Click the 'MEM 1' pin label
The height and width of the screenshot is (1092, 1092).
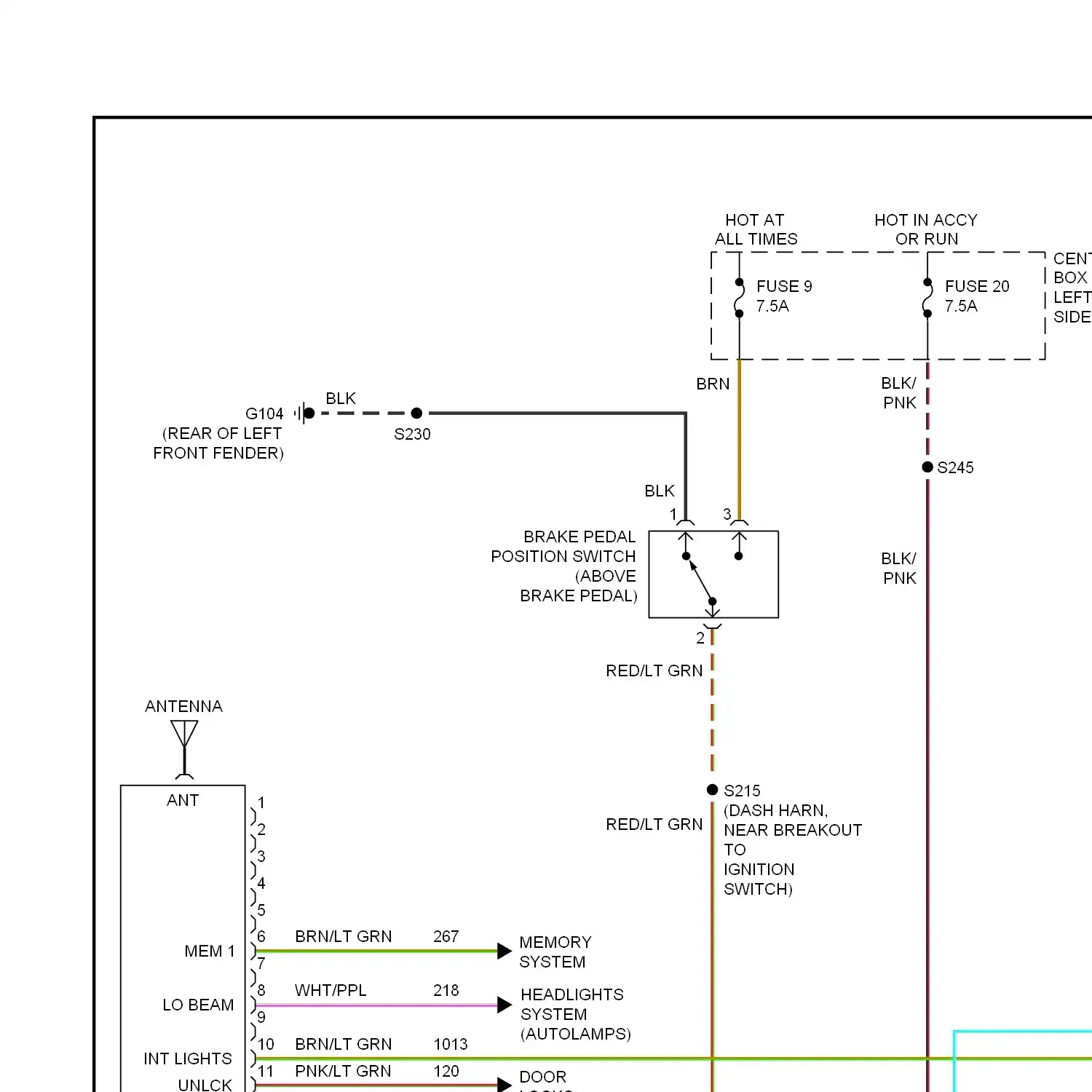pyautogui.click(x=210, y=951)
